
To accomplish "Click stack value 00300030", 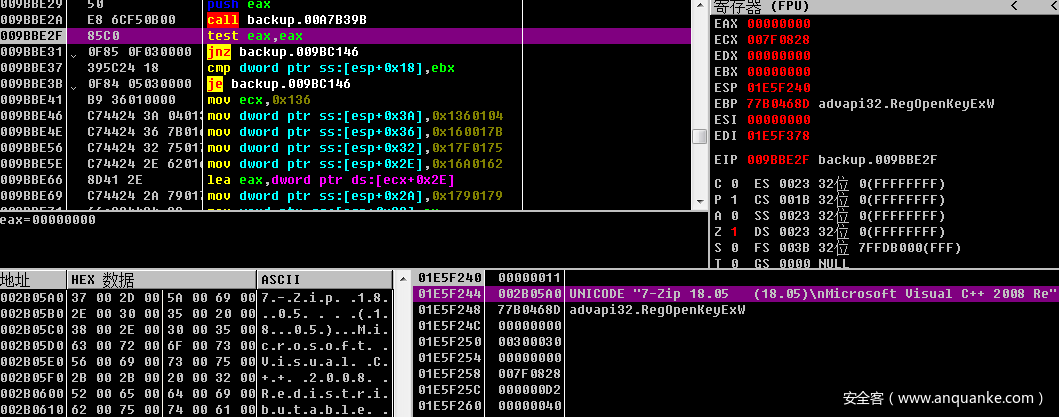I will click(x=531, y=342).
